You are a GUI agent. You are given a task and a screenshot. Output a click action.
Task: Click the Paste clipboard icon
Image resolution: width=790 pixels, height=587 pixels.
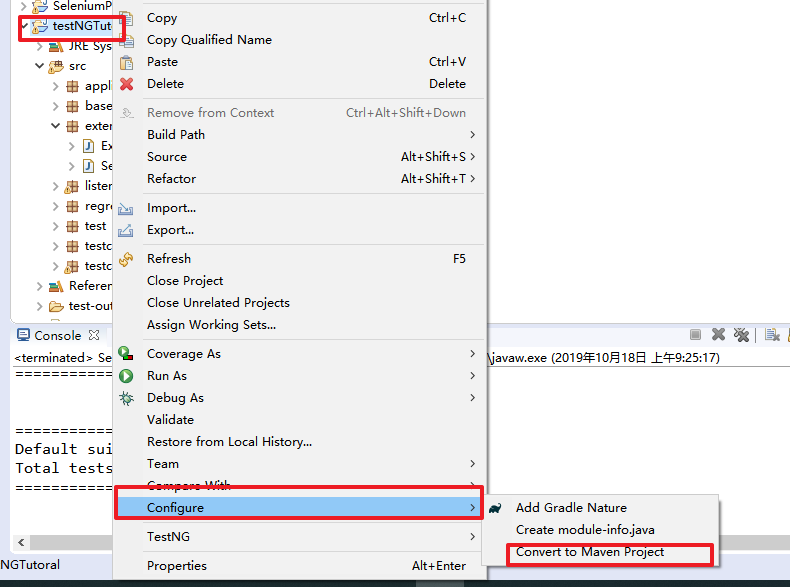click(126, 62)
